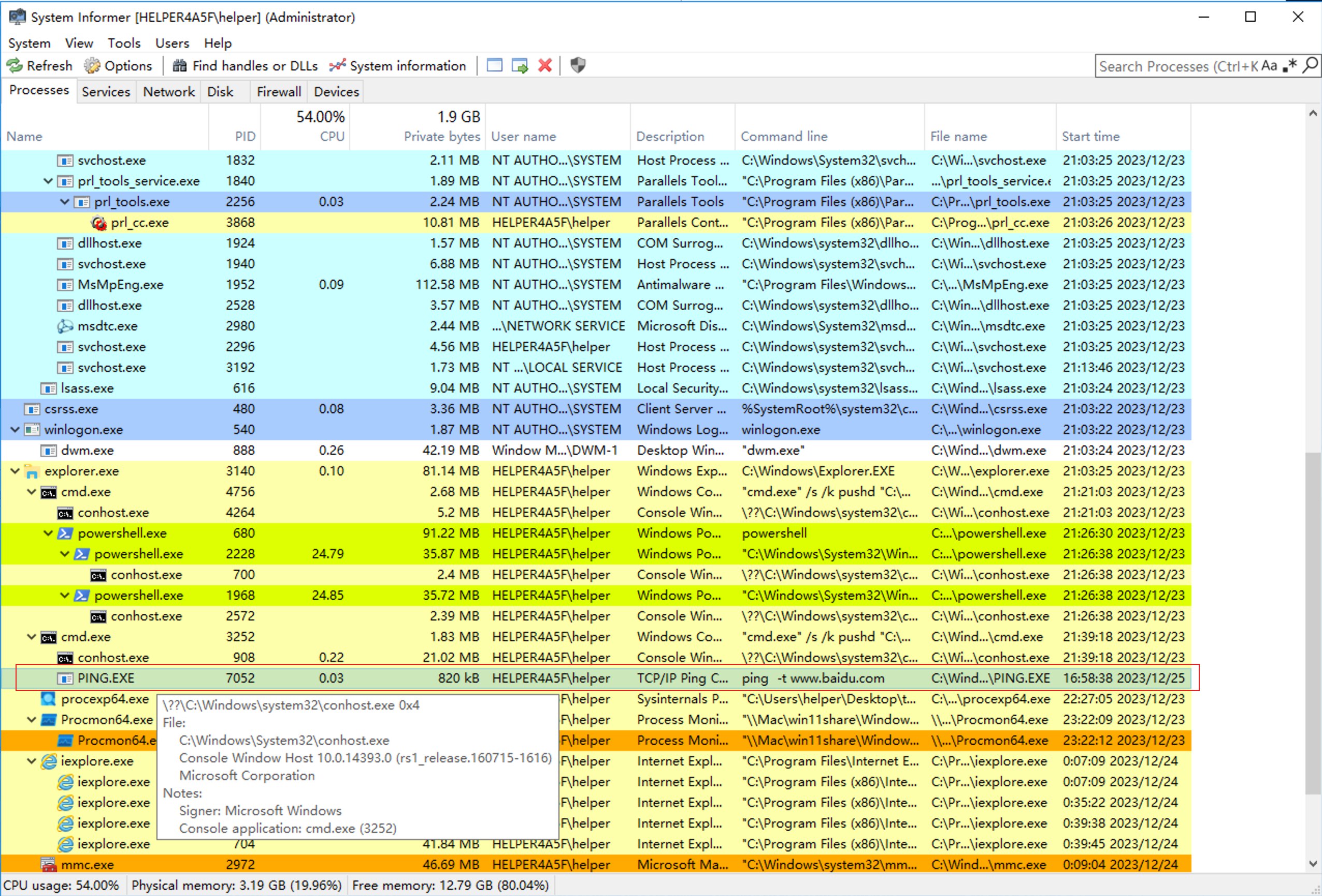Sort by Private bytes column header
This screenshot has height=896, width=1322.
tap(441, 137)
